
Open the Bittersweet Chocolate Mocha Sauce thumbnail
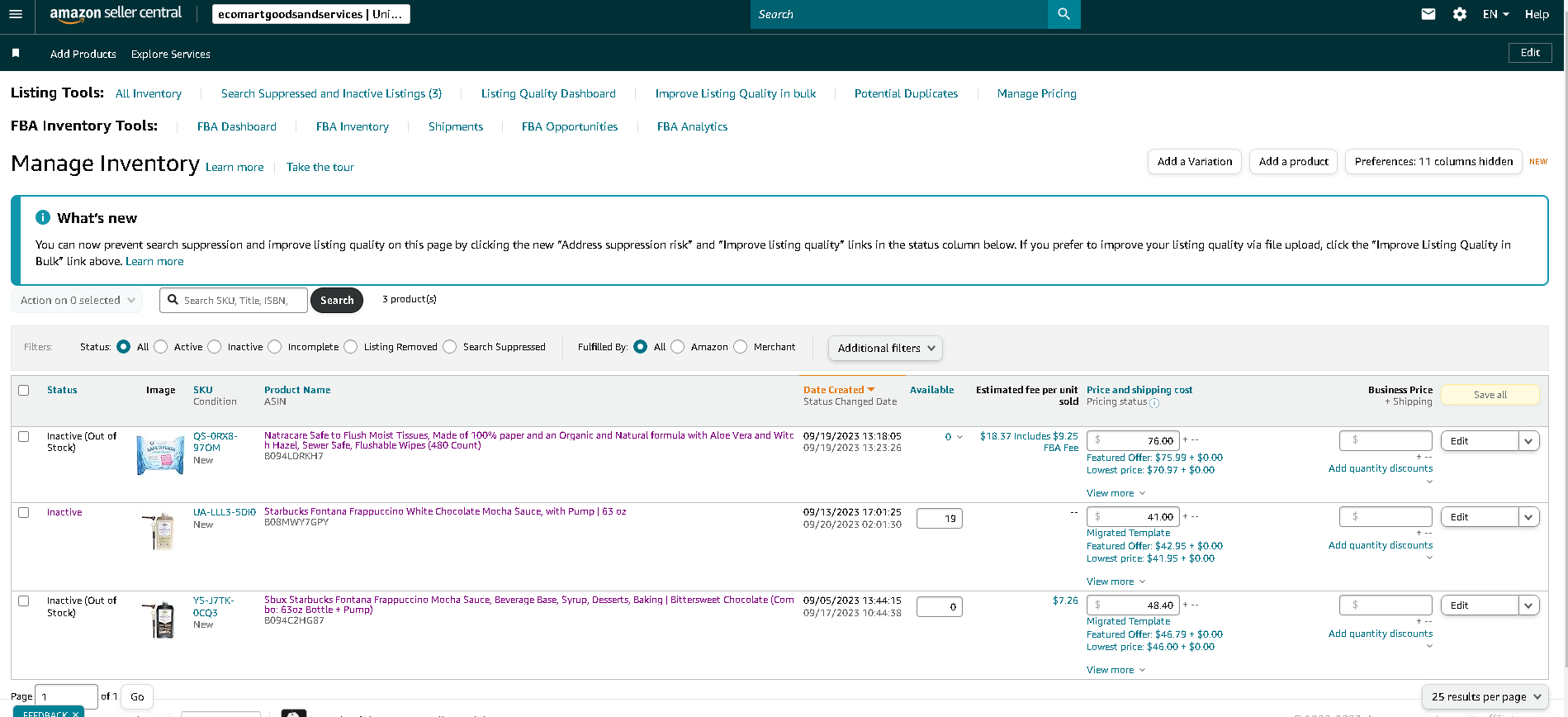[160, 620]
